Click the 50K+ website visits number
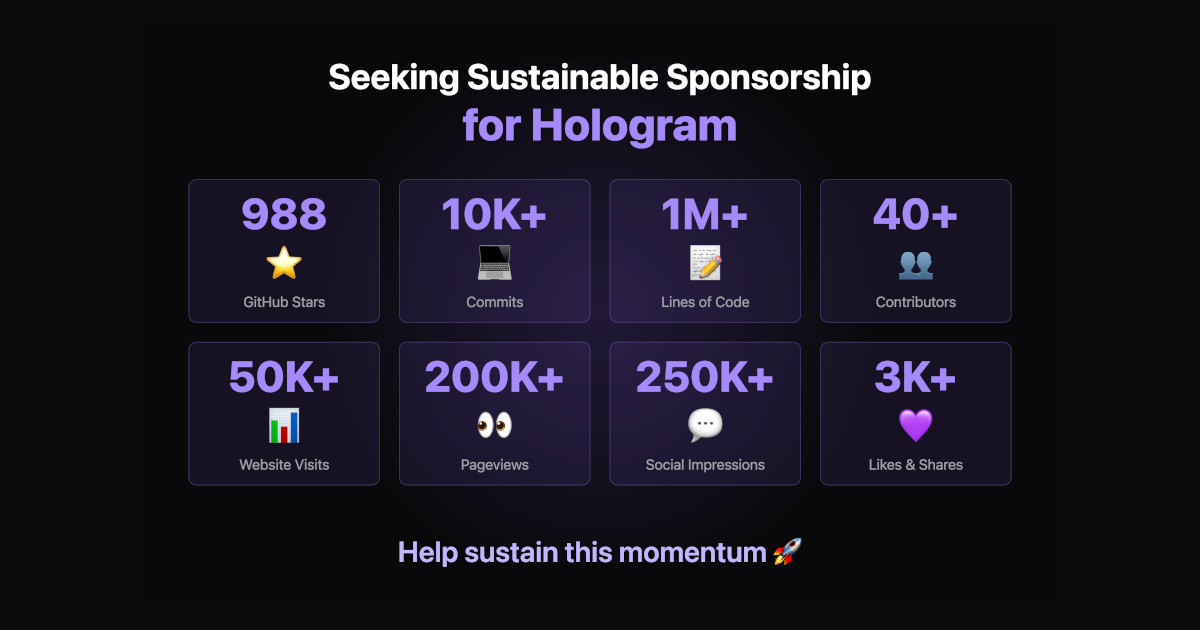Screen dimensions: 1200x630 coord(284,377)
